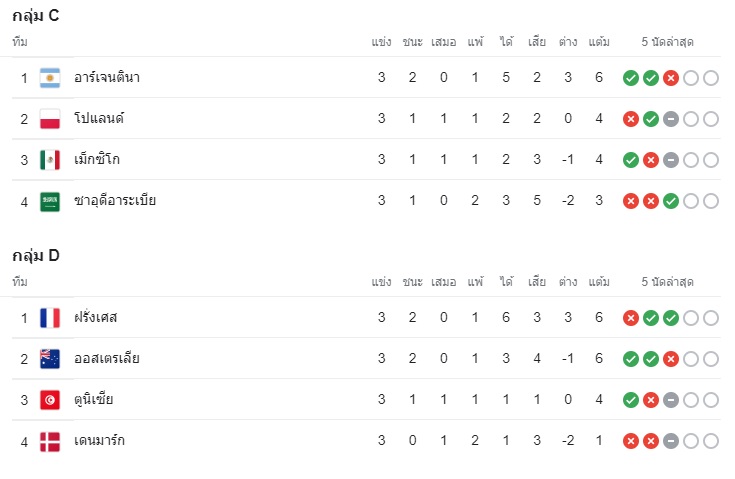Open the ออสเตรเลีย team link

[107, 359]
